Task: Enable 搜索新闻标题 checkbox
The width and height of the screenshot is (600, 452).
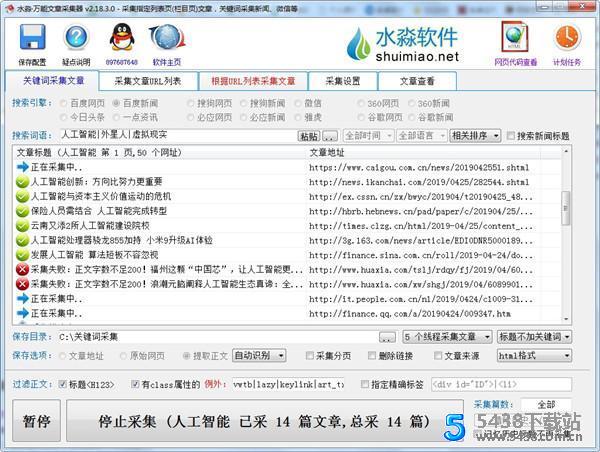Action: (x=510, y=135)
